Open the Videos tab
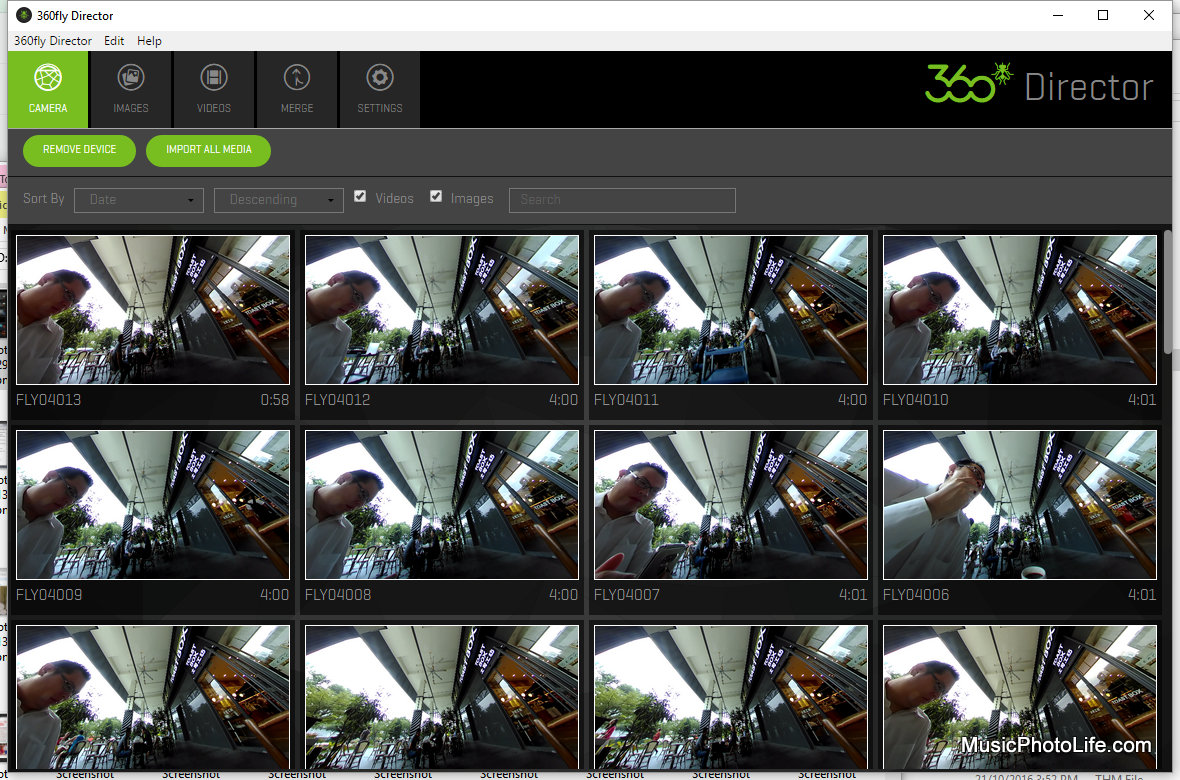The width and height of the screenshot is (1180, 780). point(214,90)
